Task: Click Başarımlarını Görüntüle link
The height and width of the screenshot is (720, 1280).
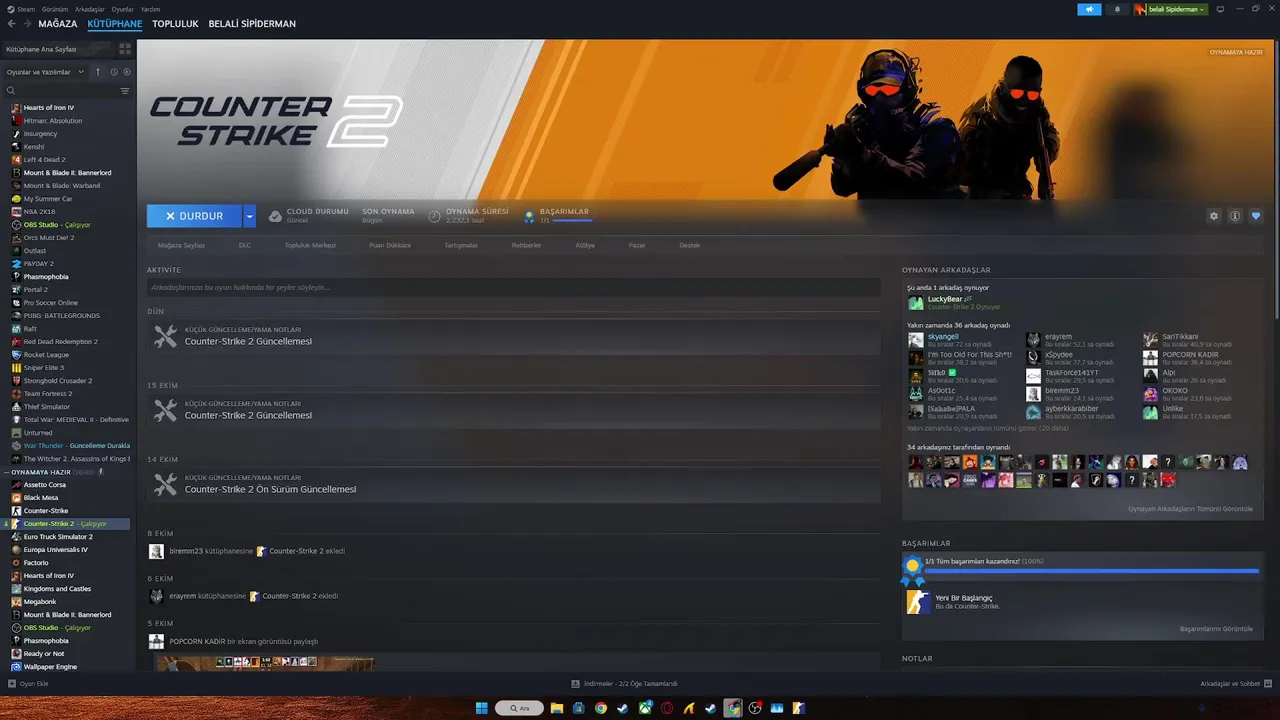Action: click(x=1216, y=629)
